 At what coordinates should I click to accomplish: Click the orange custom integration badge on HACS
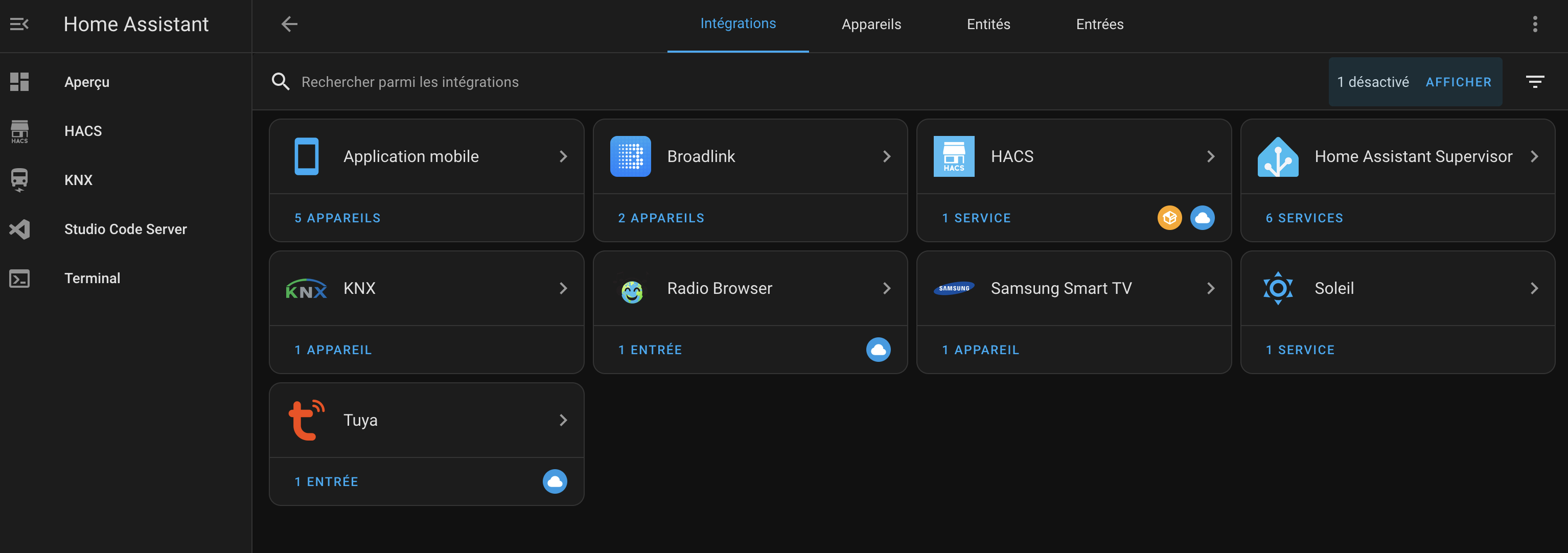(1169, 218)
